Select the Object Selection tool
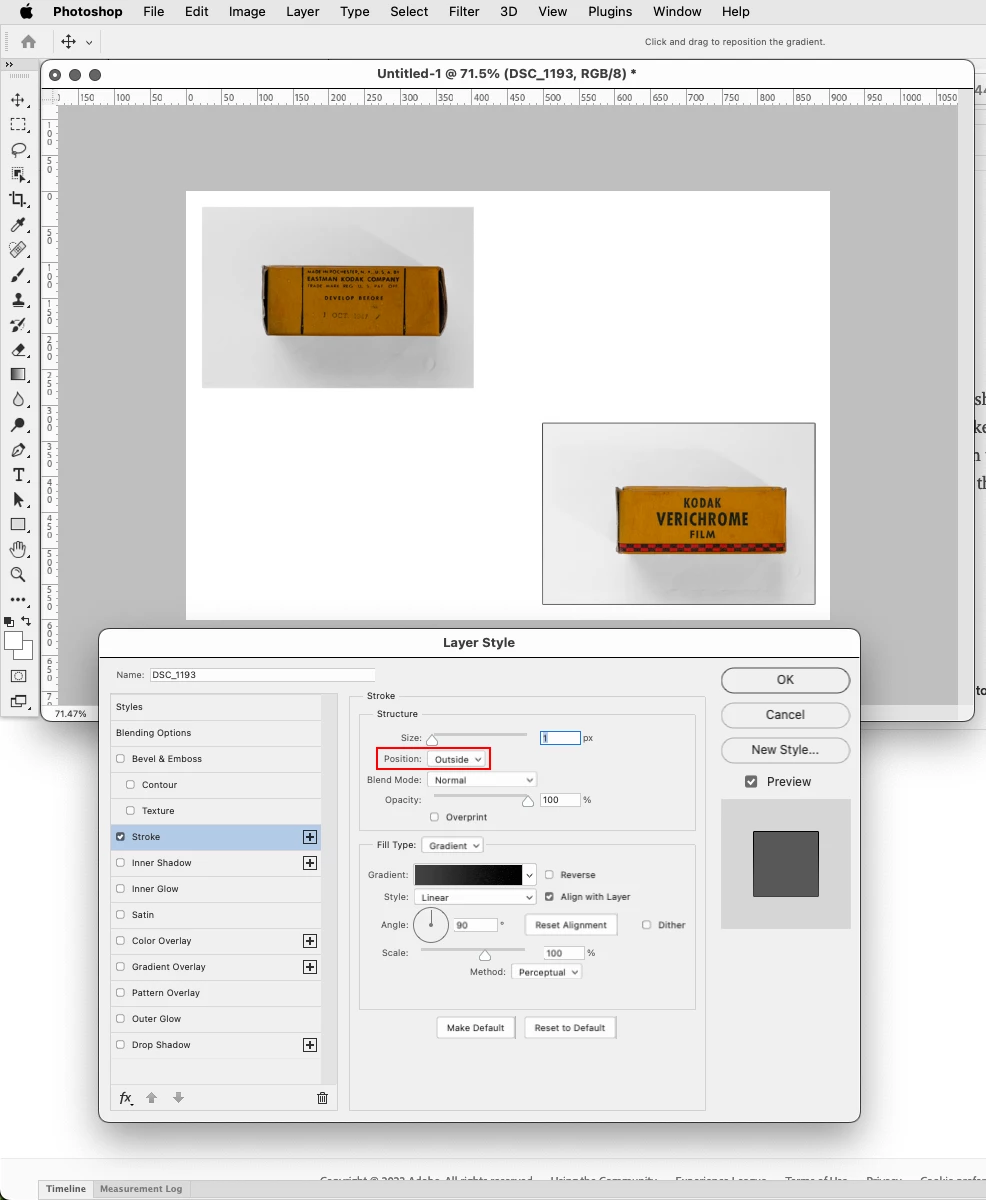Image resolution: width=986 pixels, height=1200 pixels. pyautogui.click(x=18, y=175)
